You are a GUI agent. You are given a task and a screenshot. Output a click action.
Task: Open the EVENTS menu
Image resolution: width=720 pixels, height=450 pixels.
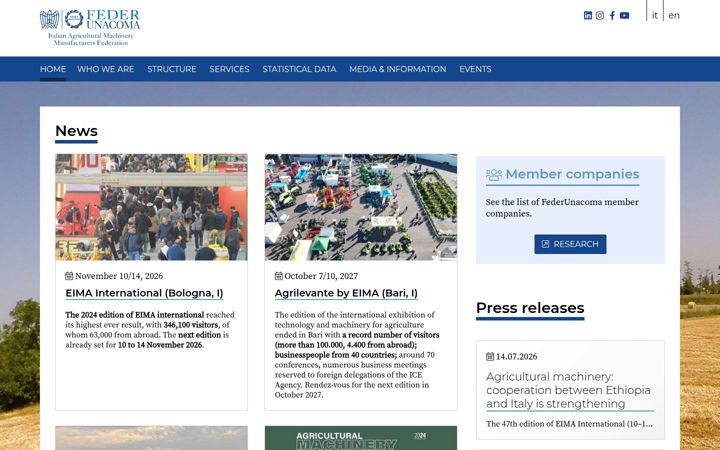(x=475, y=69)
